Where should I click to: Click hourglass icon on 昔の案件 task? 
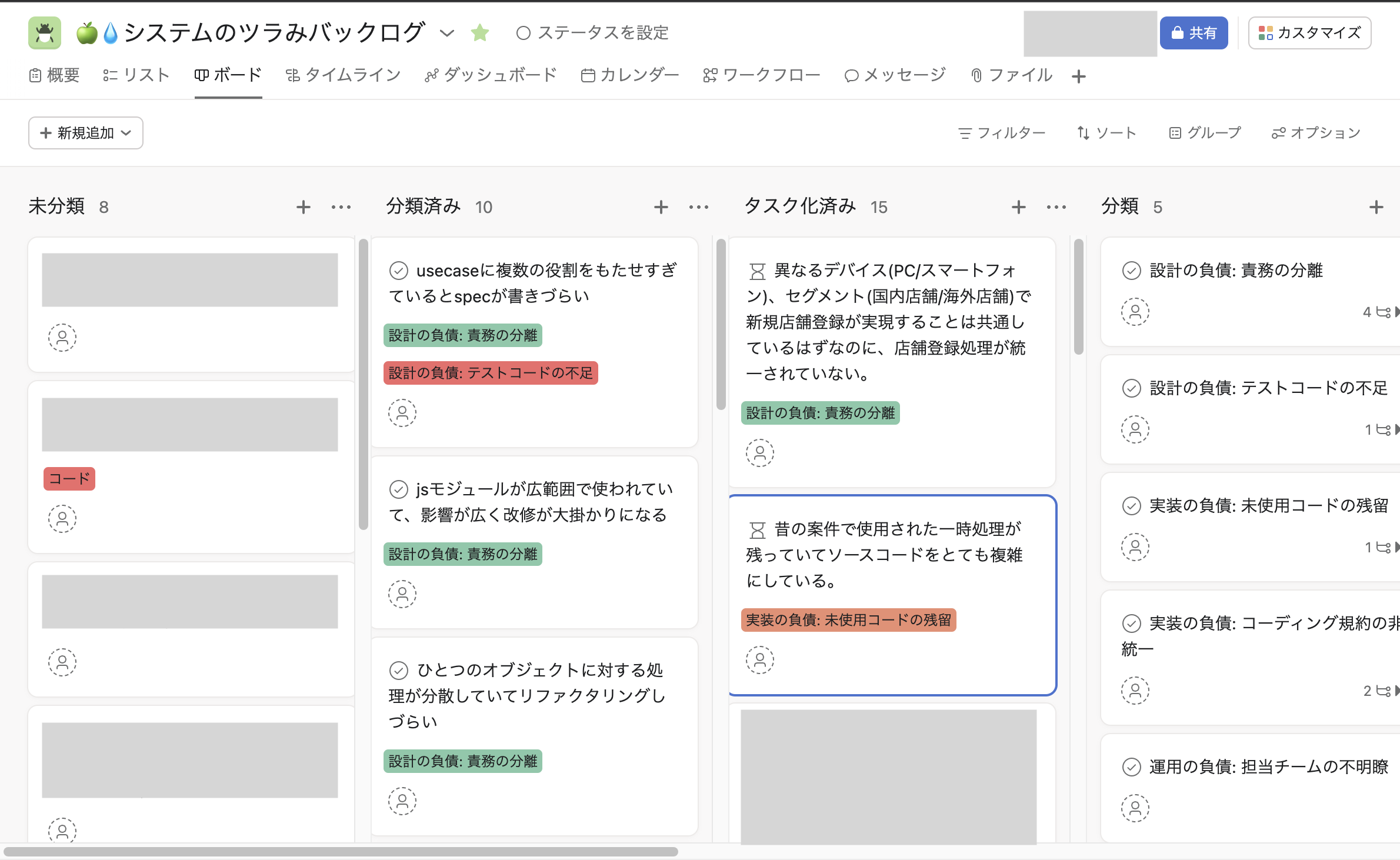click(758, 531)
